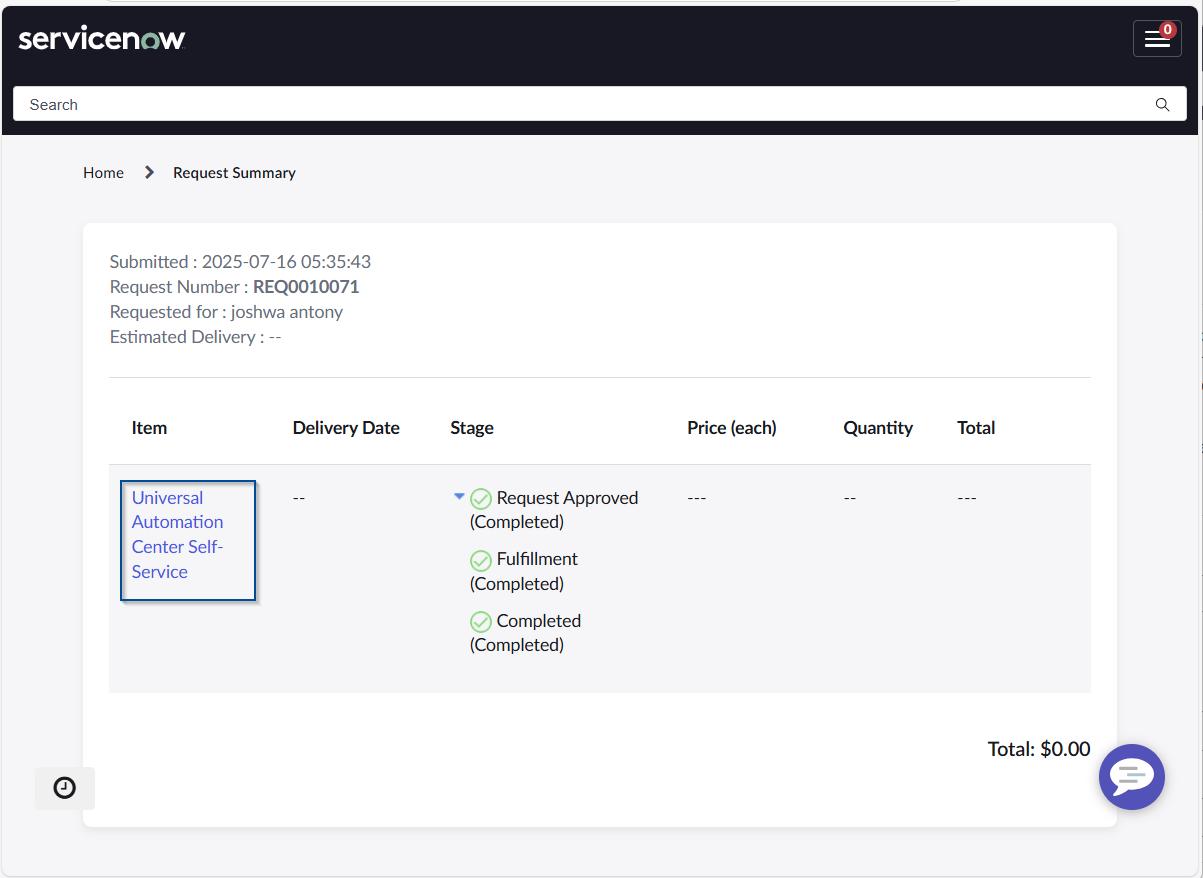
Task: Open the hamburger menu icon
Action: (x=1157, y=39)
